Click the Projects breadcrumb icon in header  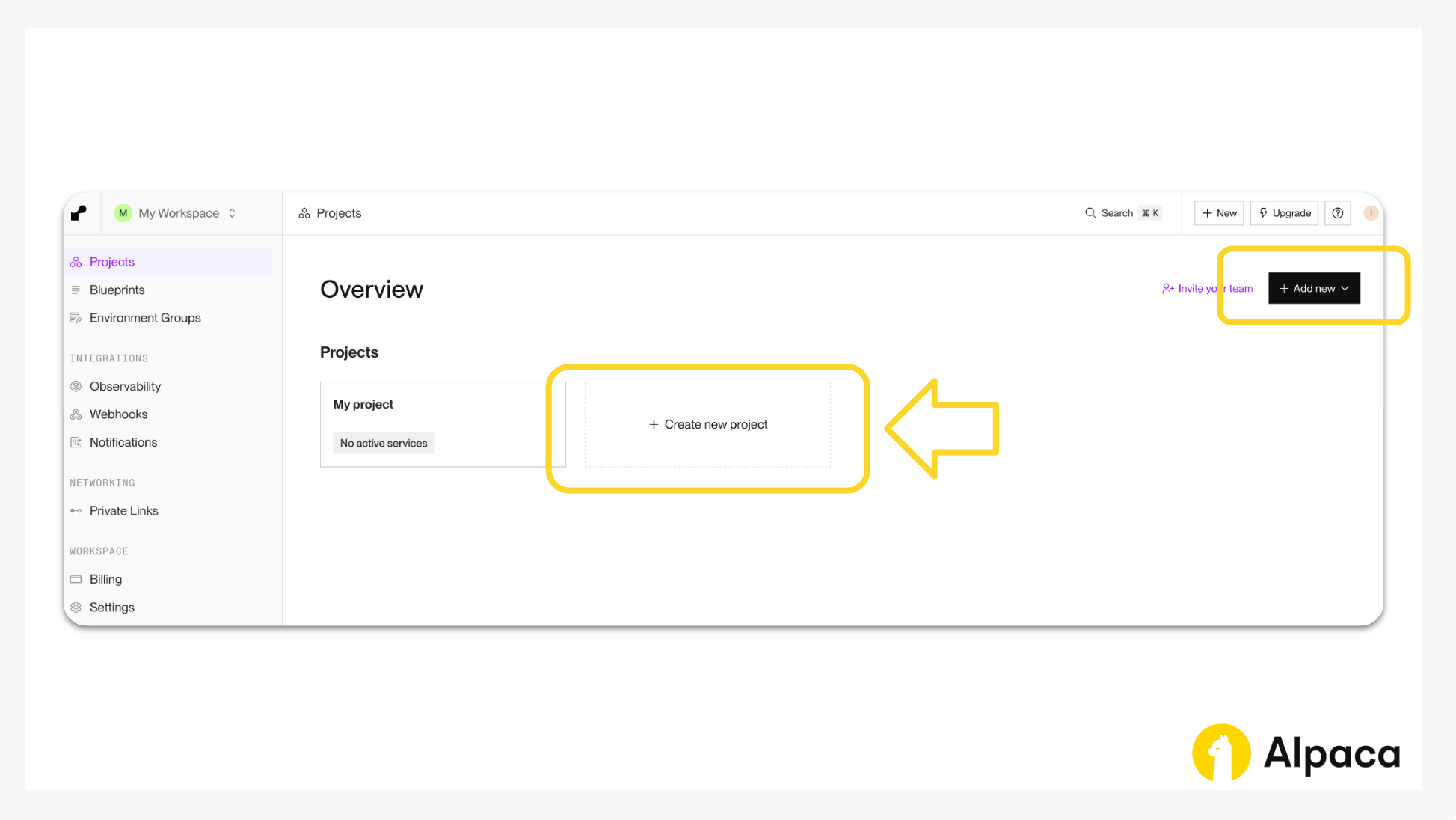(x=304, y=214)
